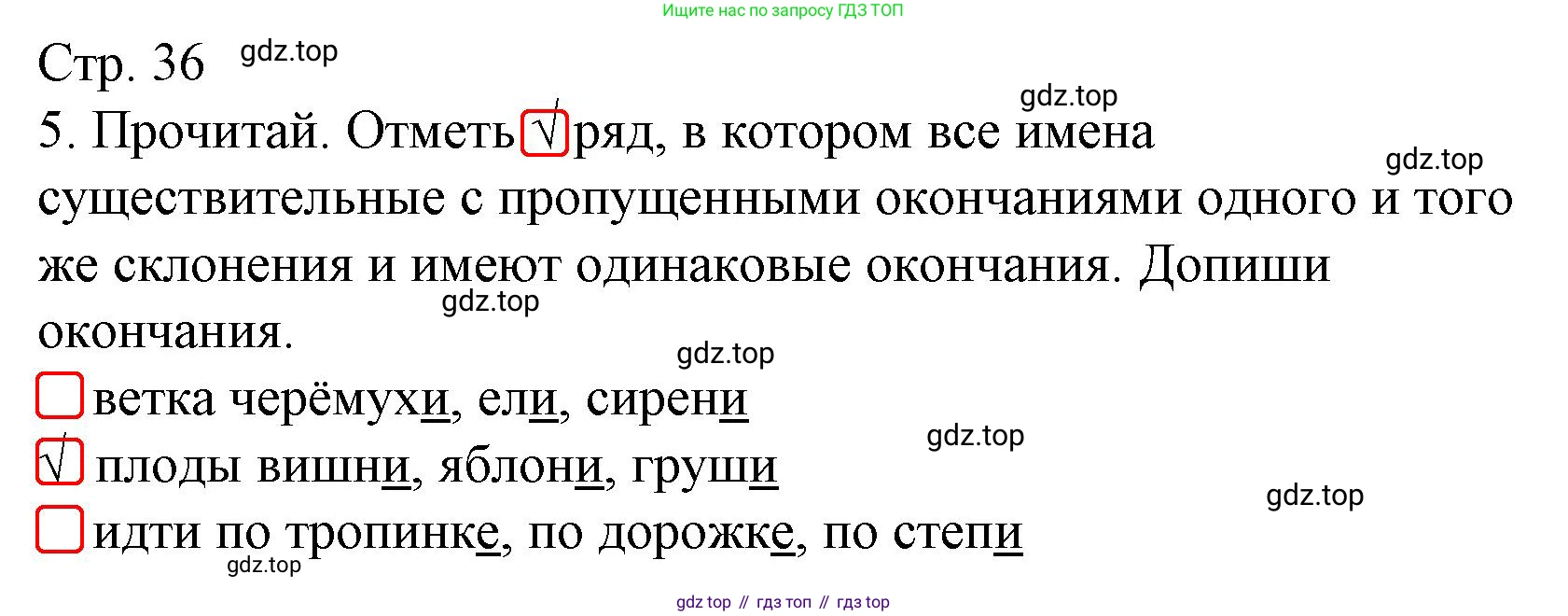Click the gdz.top watermark below 'идти по'
This screenshot has width=1568, height=616.
click(264, 565)
